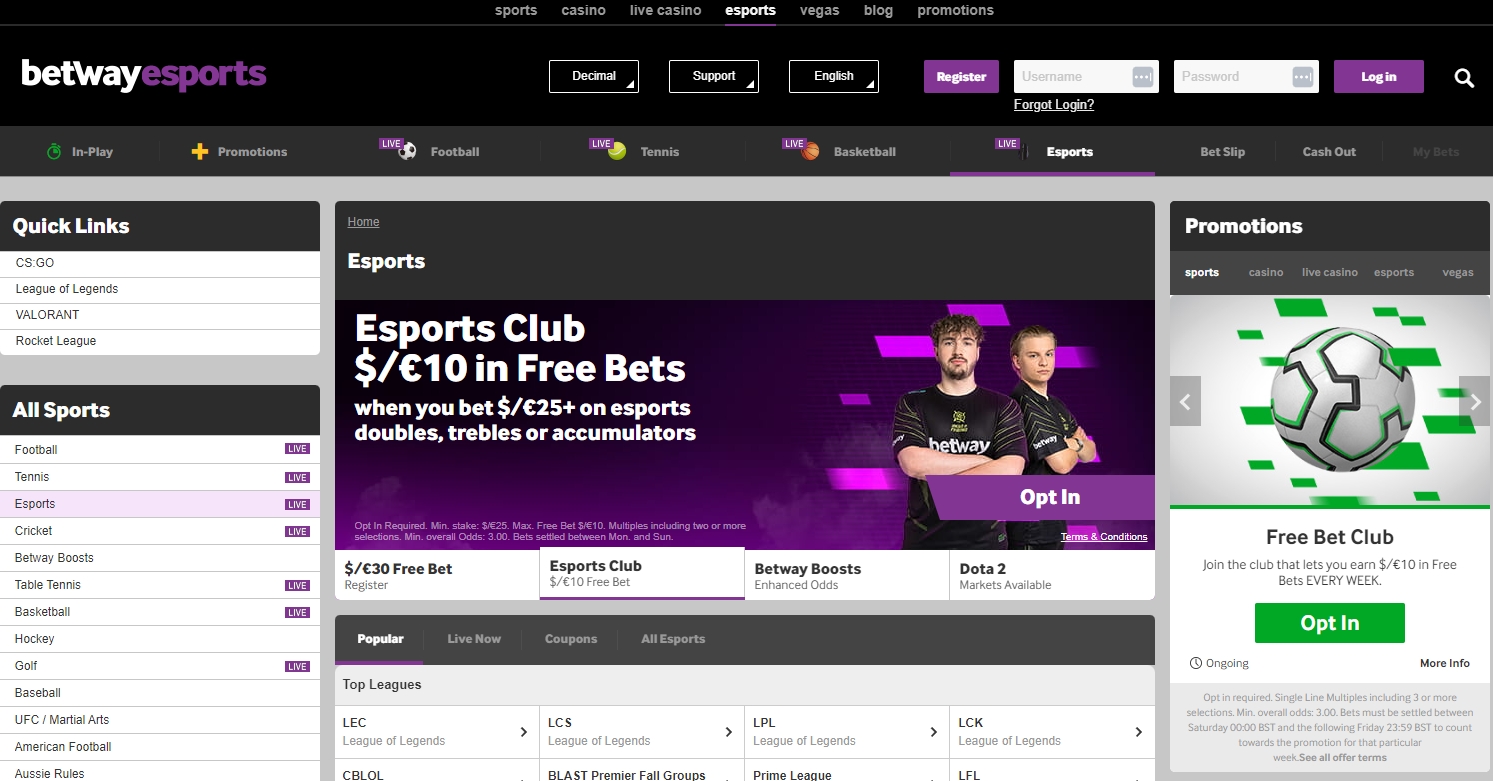Open In-Play via the stopwatch icon
Screen dimensions: 1493x781
pyautogui.click(x=54, y=152)
